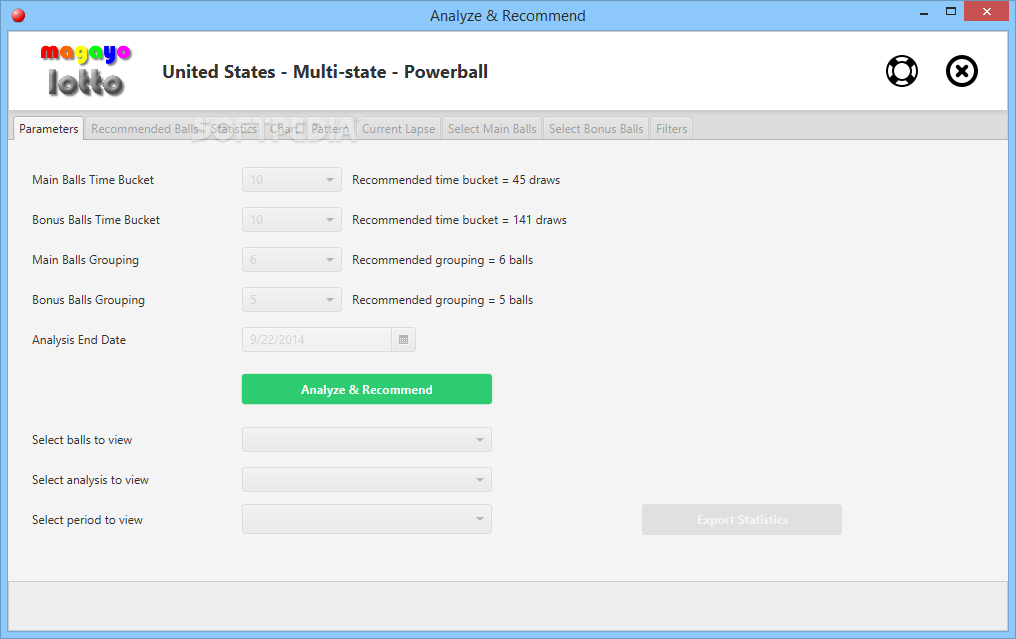Screen dimensions: 1016x639
Task: Click the magayo lotto logo
Action: (86, 71)
